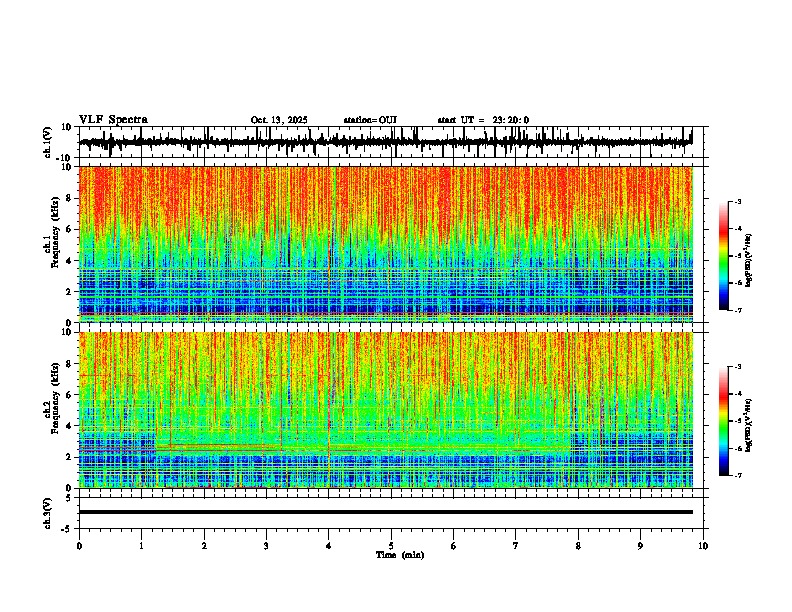The image size is (792, 612).
Task: Click the ch.2 frequency axis '4' tick
Action: (70, 426)
